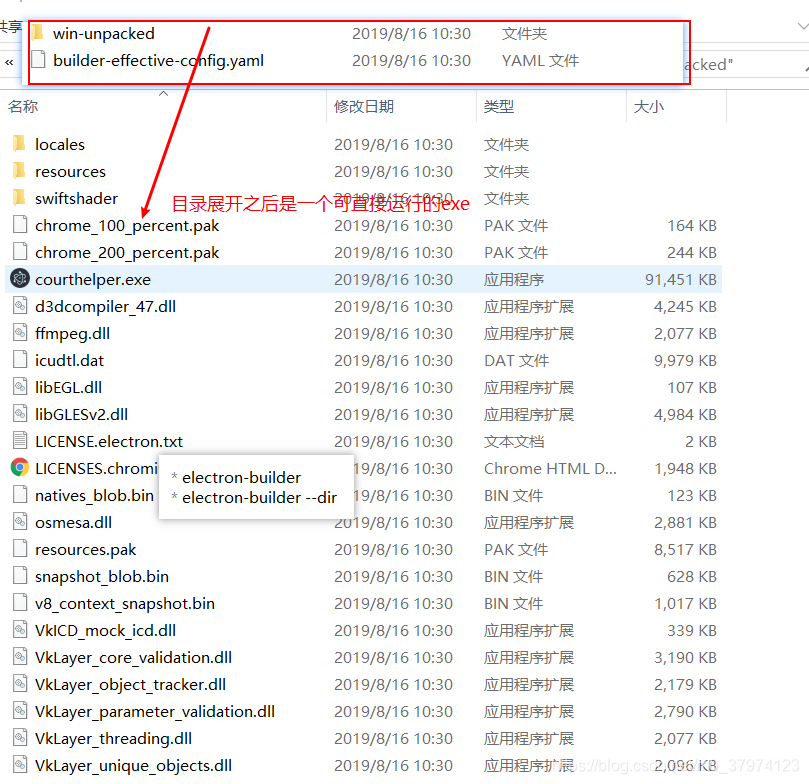Select the courthelper.exe file name
Screen dimensions: 809x784
click(x=93, y=279)
